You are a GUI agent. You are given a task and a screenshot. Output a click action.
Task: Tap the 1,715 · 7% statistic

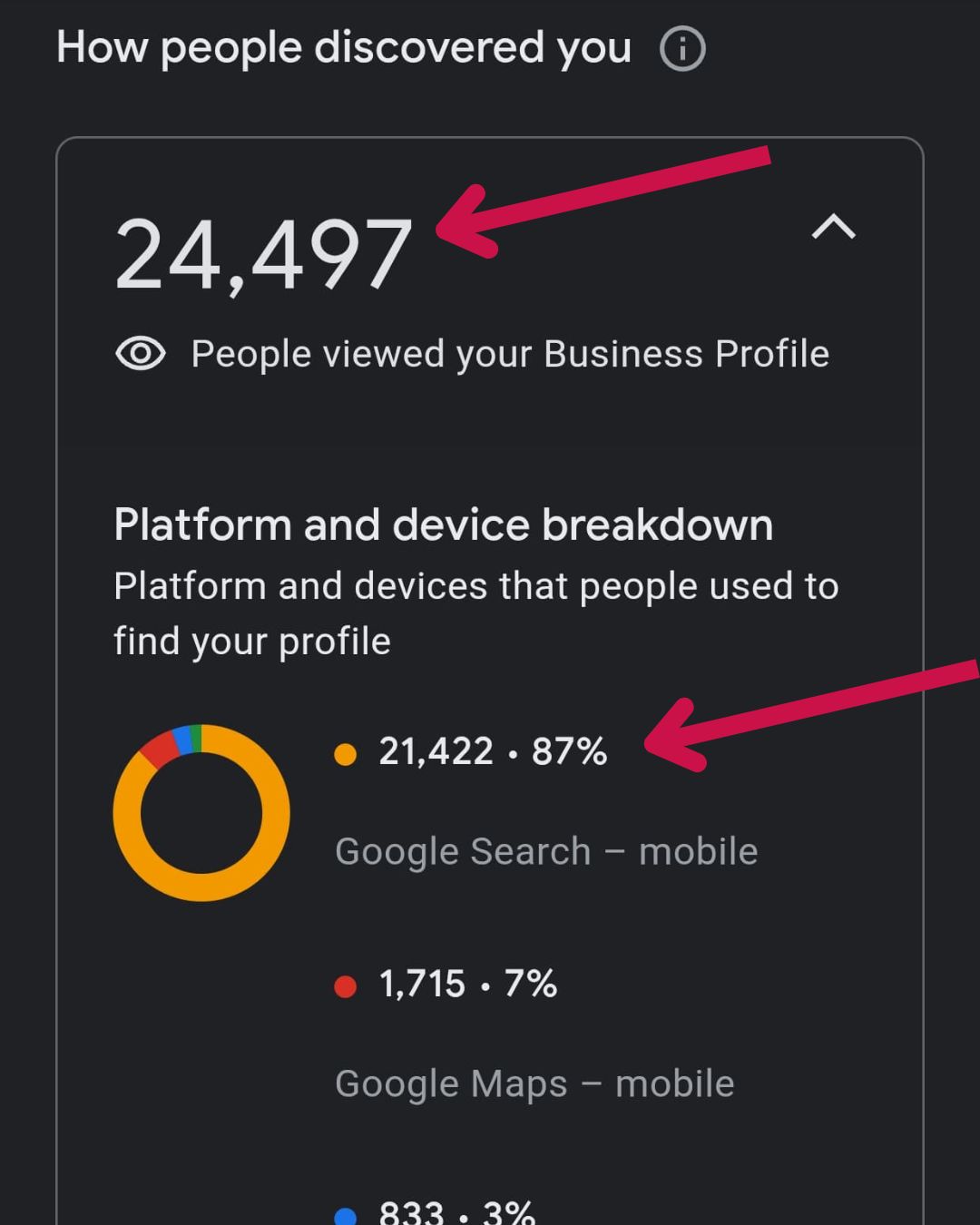click(468, 984)
